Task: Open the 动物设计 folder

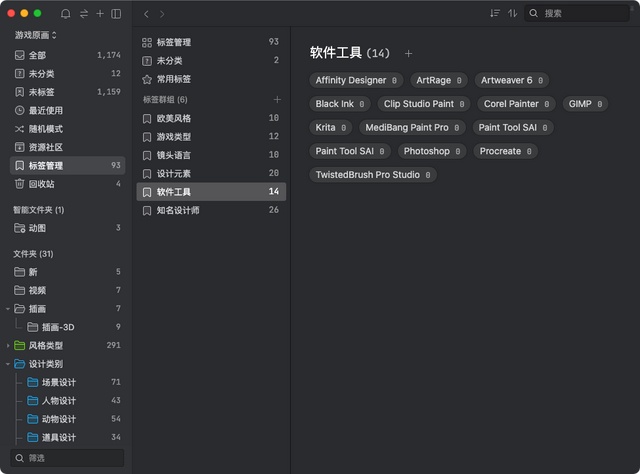Action: pyautogui.click(x=67, y=419)
